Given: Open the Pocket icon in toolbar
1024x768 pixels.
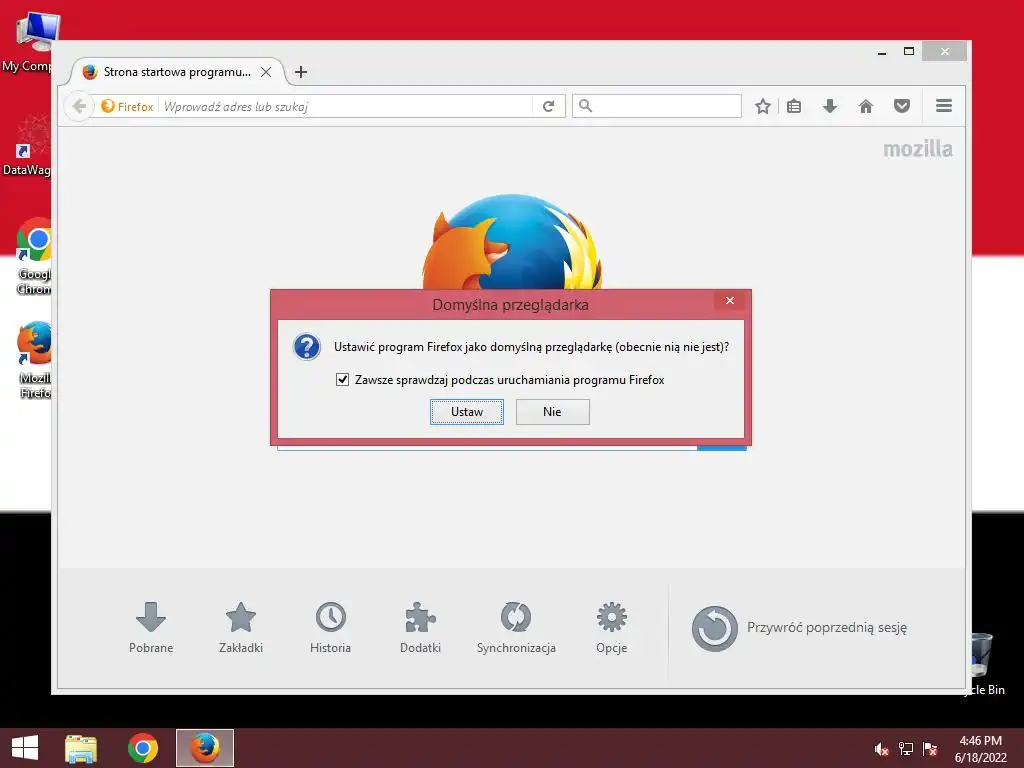Looking at the screenshot, I should [x=902, y=106].
